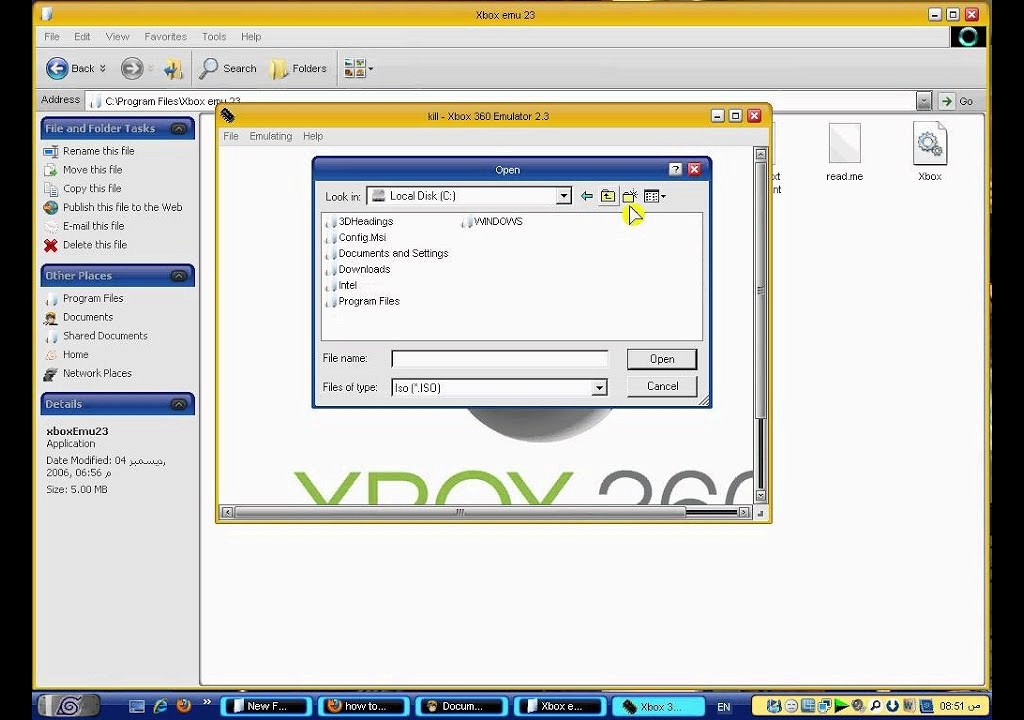Create a new folder in Open dialog

(x=630, y=196)
